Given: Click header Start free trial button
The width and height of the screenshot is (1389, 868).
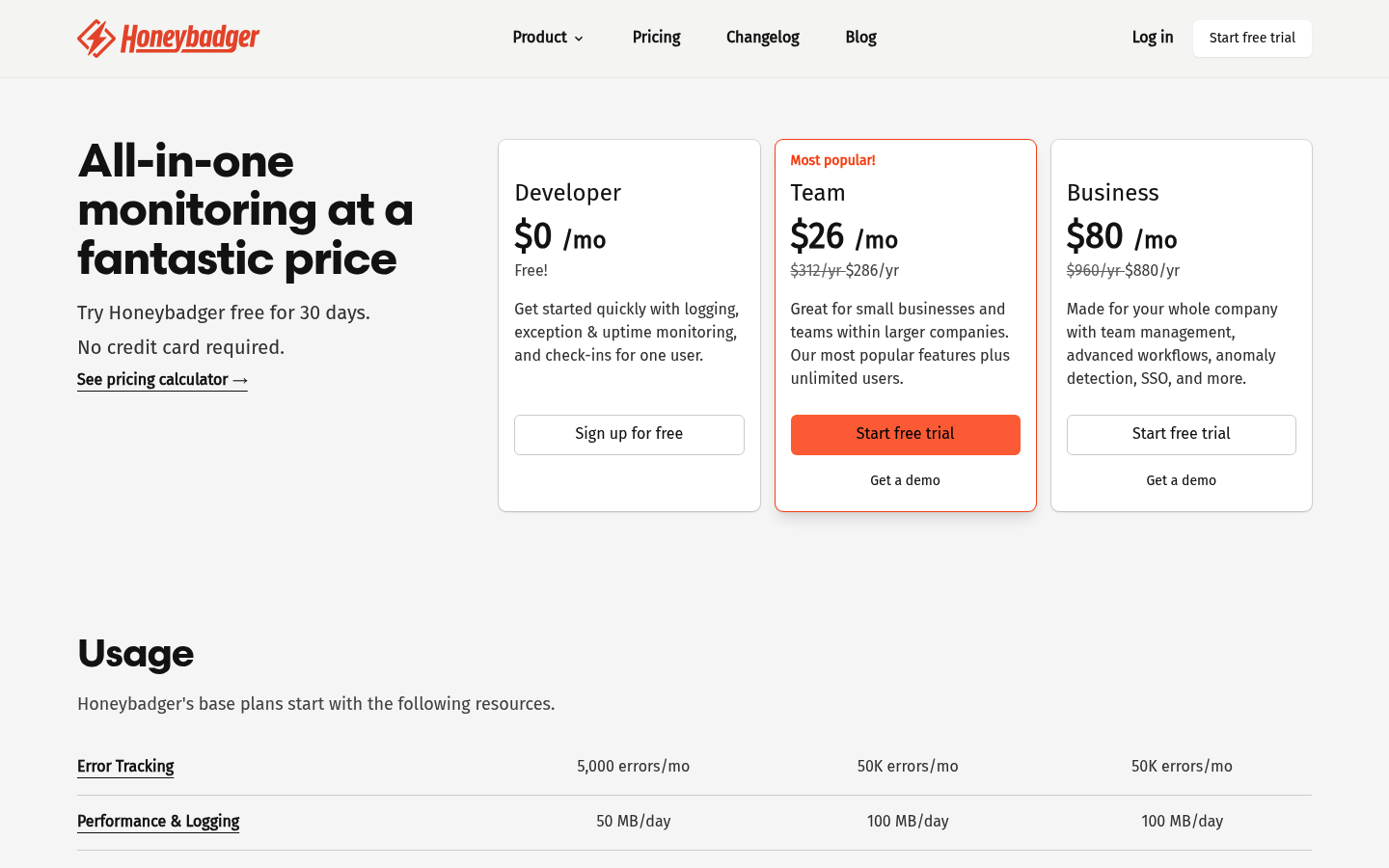Looking at the screenshot, I should [1252, 39].
